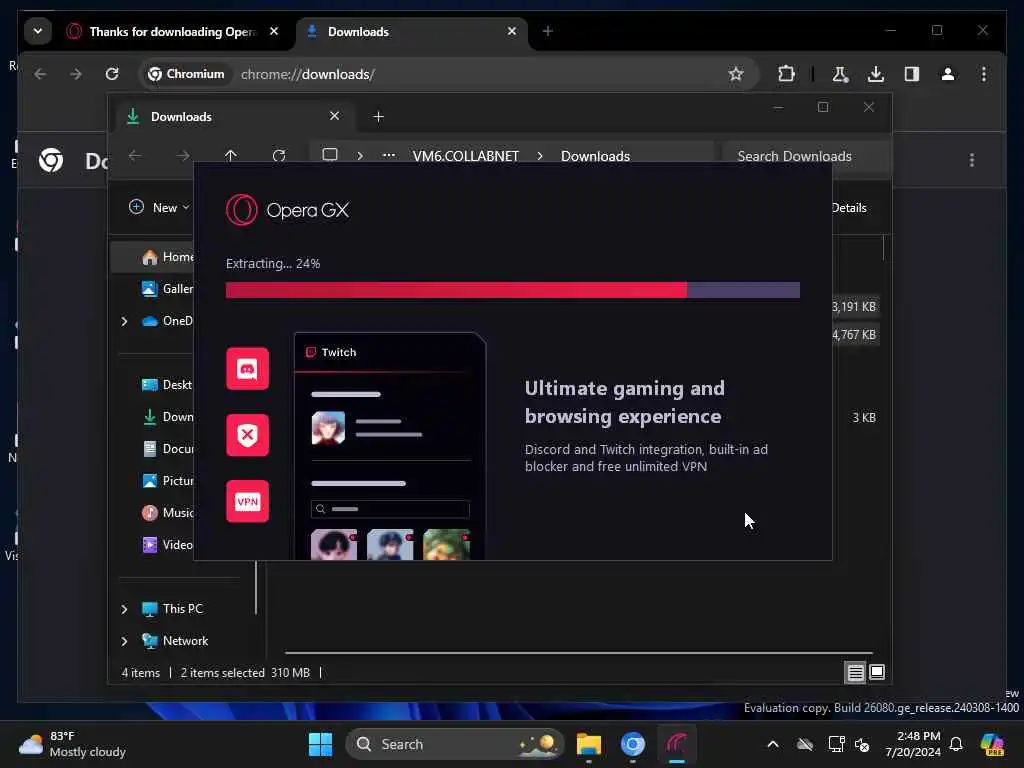
Task: Bookmark this page with the star icon
Action: coord(736,74)
